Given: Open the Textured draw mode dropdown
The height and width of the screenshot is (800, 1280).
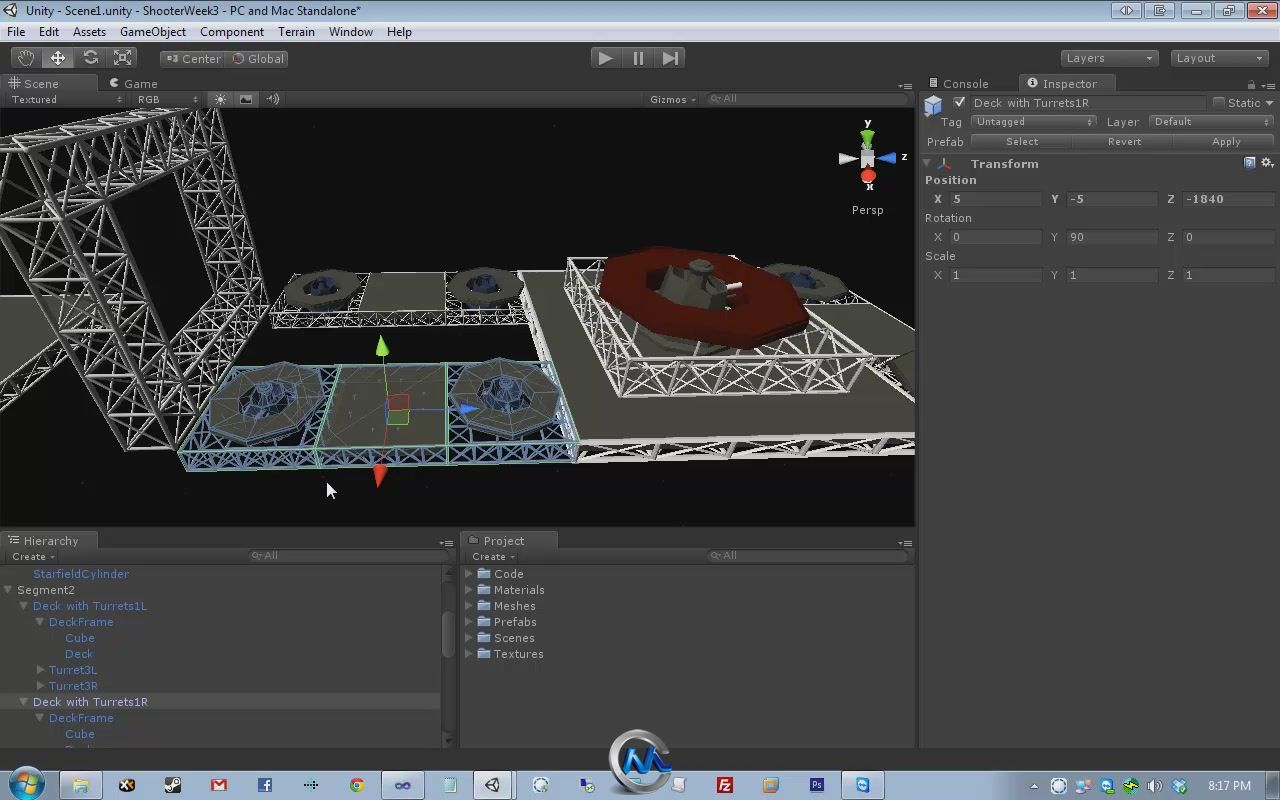Looking at the screenshot, I should pyautogui.click(x=66, y=99).
